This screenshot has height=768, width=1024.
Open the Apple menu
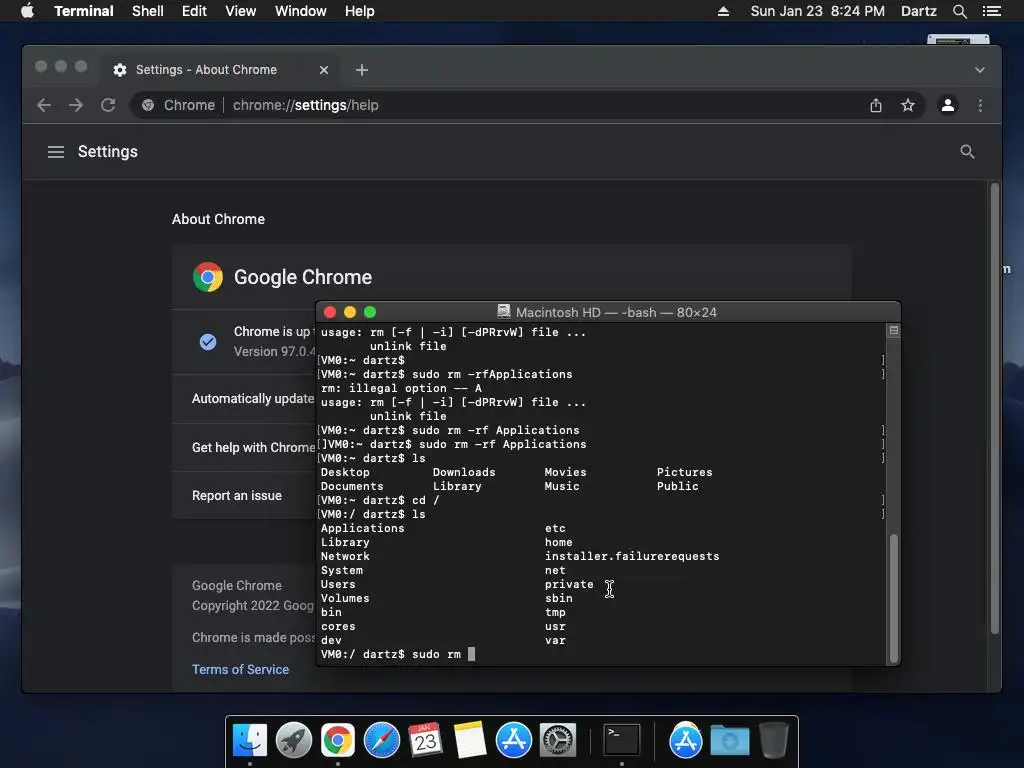point(27,11)
